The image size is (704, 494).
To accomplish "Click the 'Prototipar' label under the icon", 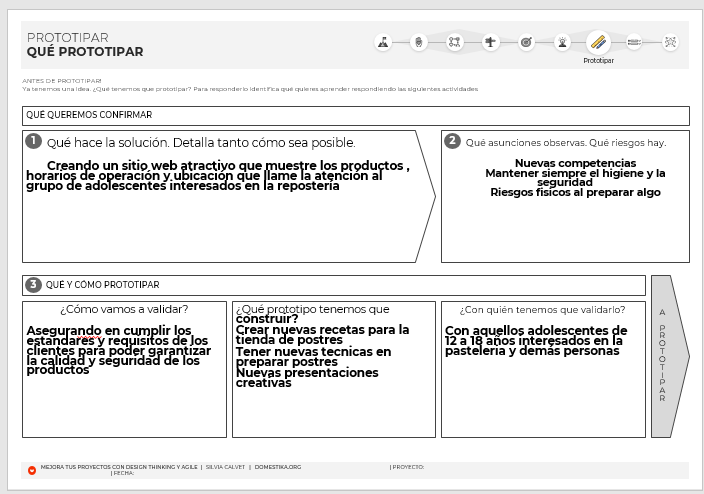I will (598, 60).
